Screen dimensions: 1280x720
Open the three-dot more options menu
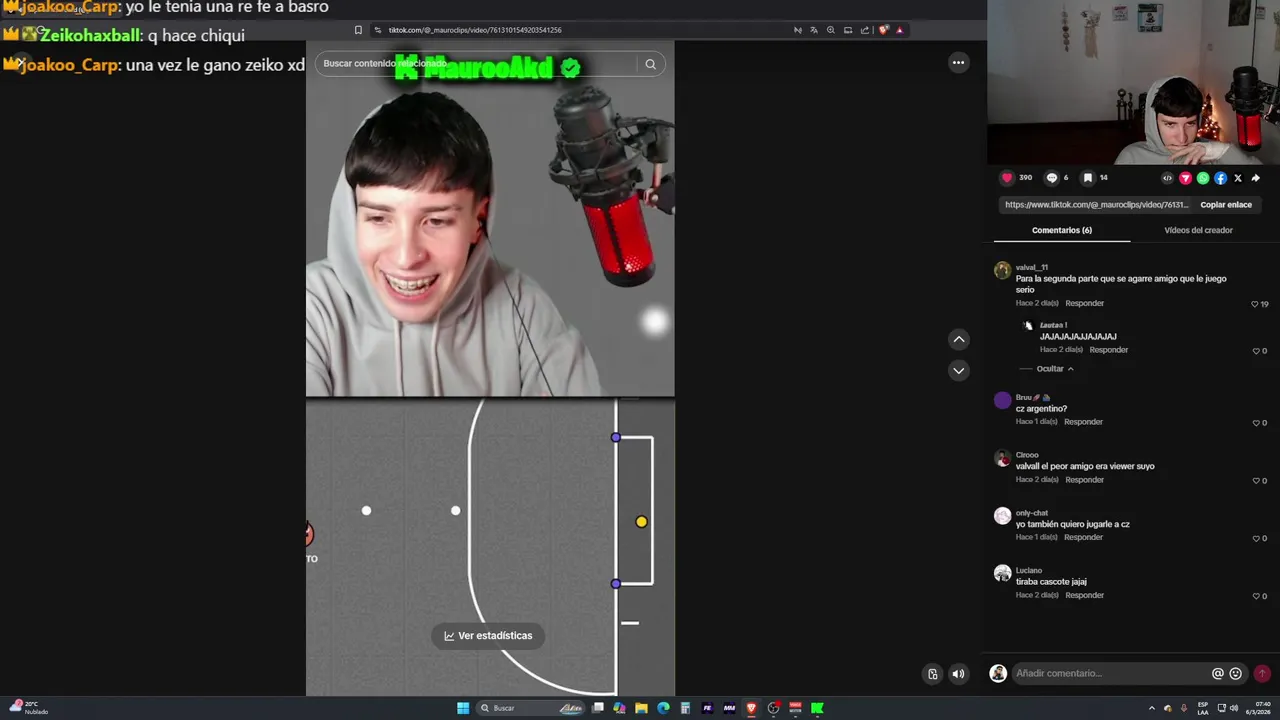(x=958, y=62)
